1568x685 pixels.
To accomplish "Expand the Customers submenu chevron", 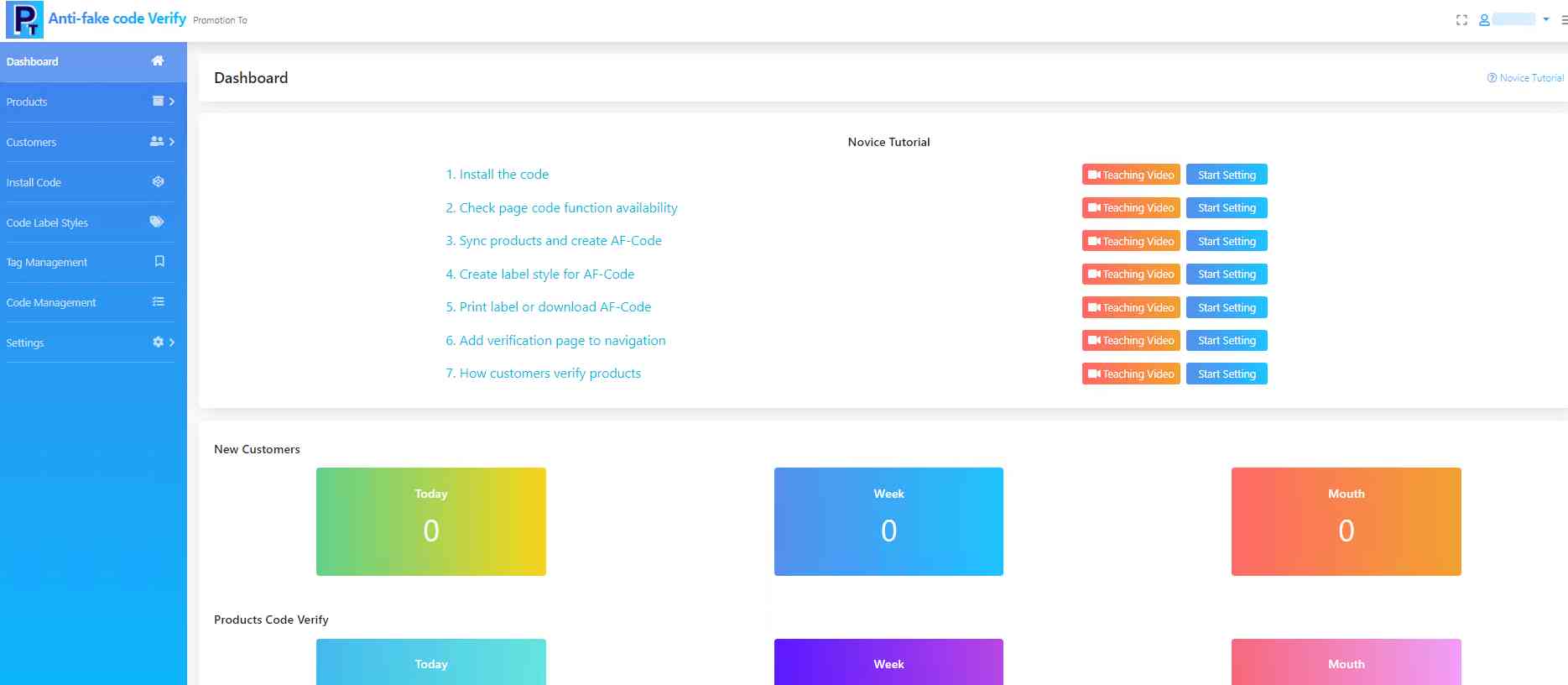I will point(172,142).
